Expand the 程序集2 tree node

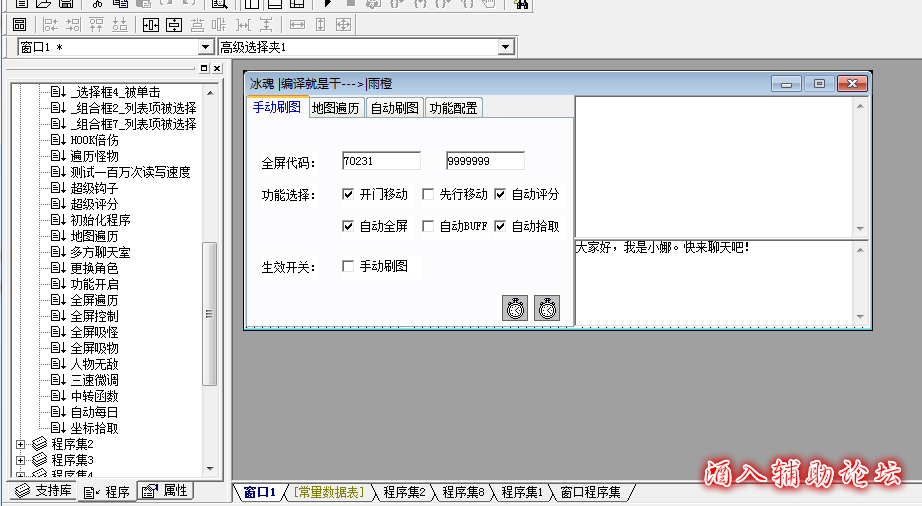(21, 444)
